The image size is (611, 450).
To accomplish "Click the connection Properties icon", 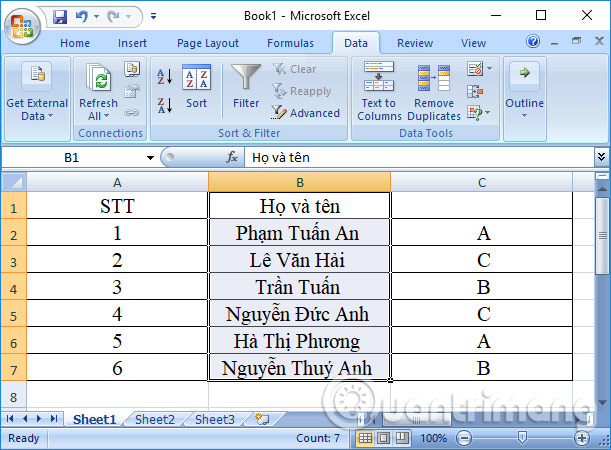I will point(132,92).
